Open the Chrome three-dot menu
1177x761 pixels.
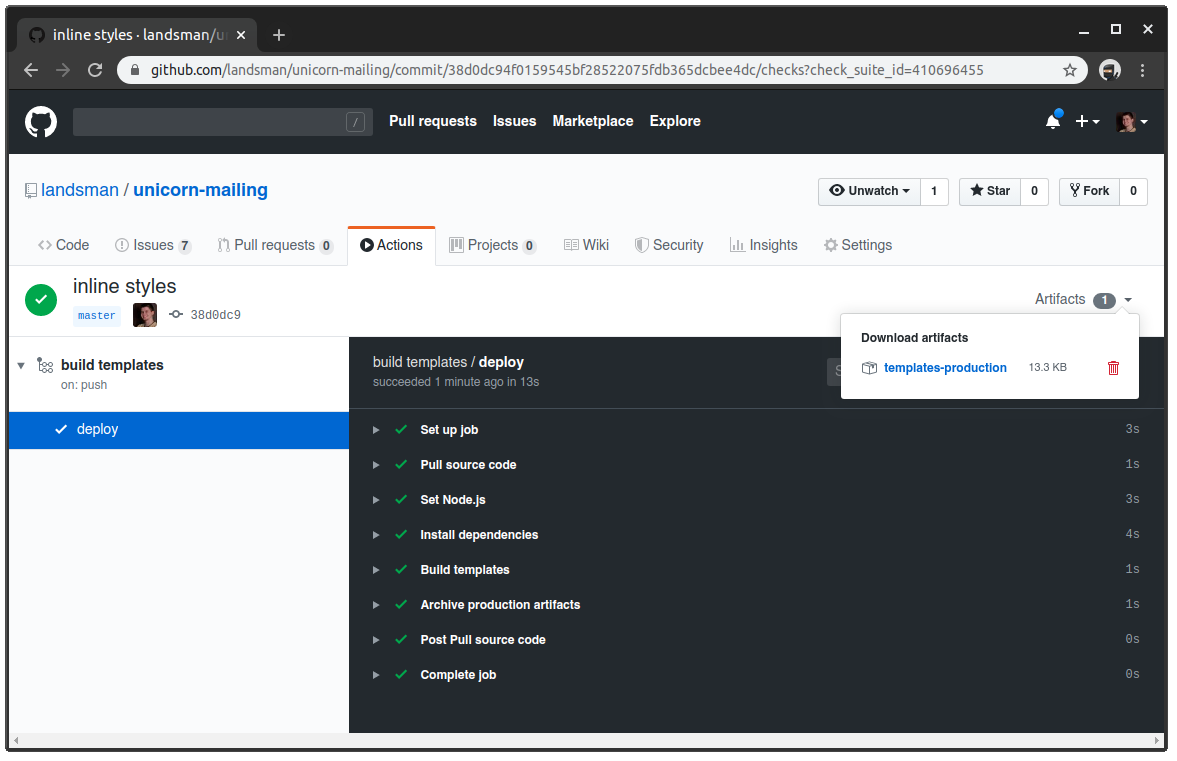pos(1142,71)
